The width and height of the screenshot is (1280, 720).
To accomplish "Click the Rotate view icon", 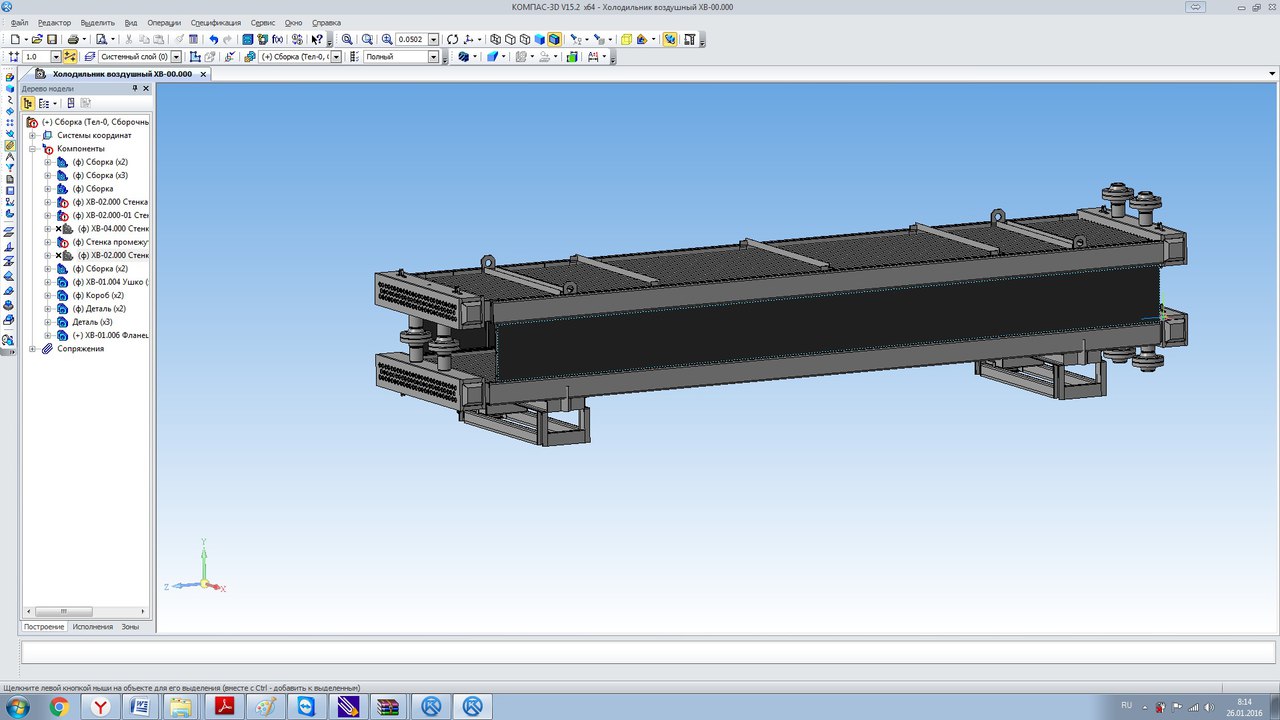I will click(453, 39).
